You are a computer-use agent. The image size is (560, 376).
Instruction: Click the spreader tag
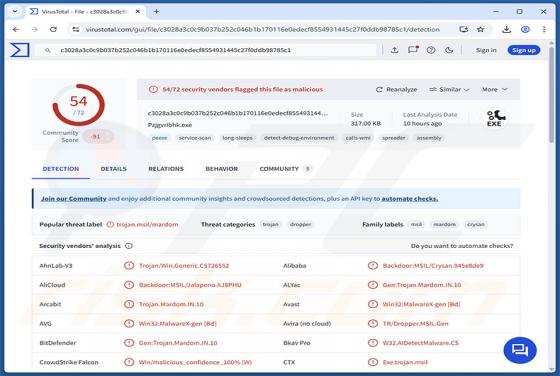pos(394,138)
